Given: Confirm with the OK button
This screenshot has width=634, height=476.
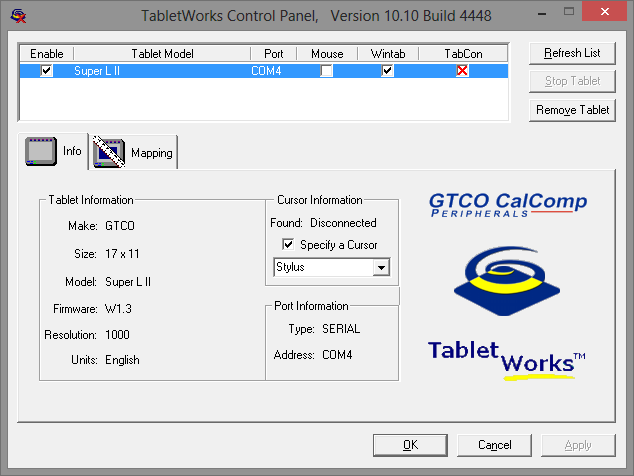Looking at the screenshot, I should [x=410, y=445].
